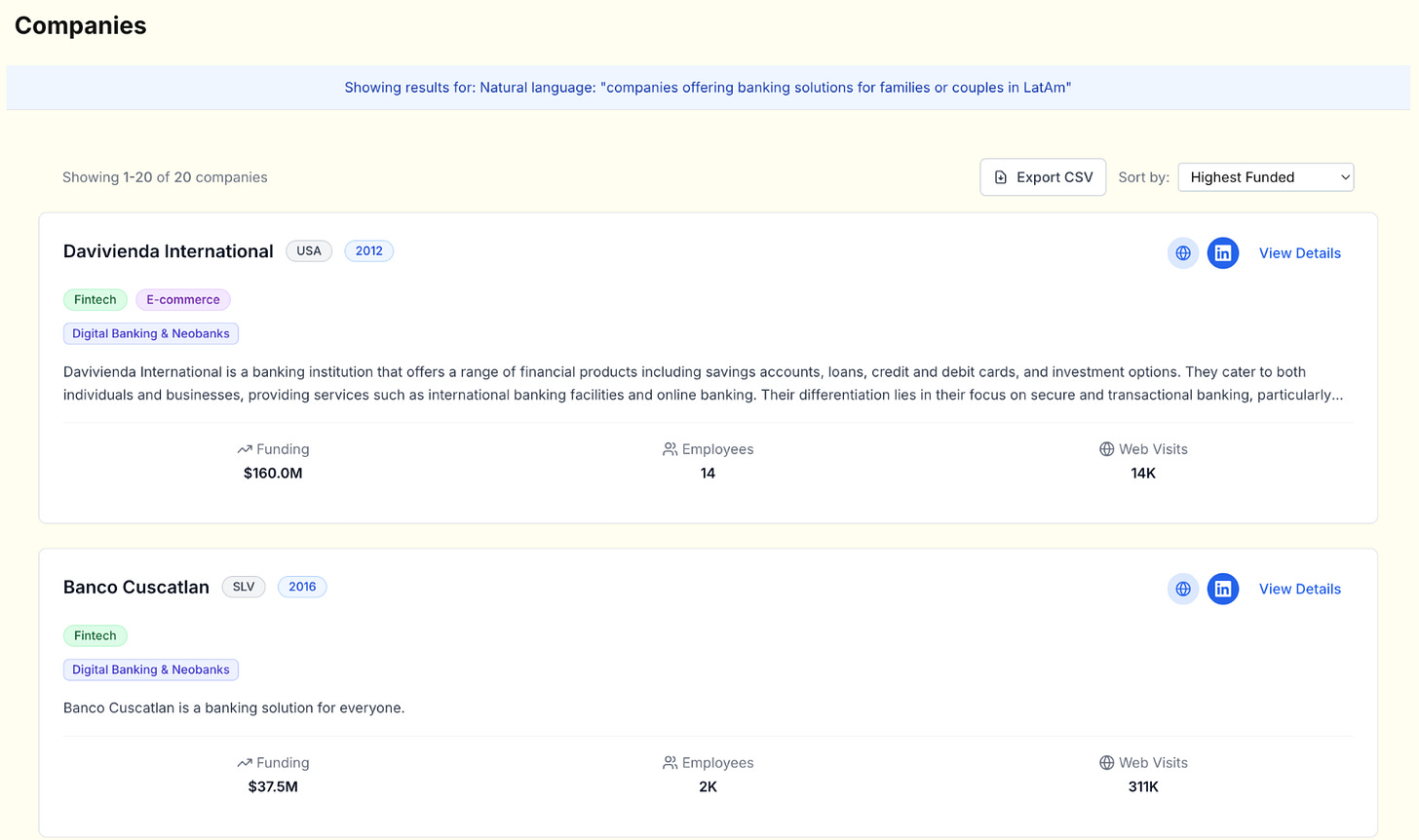Click Davivienda's Digital Banking & Neobanks tag
The image size is (1419, 840).
(x=151, y=333)
